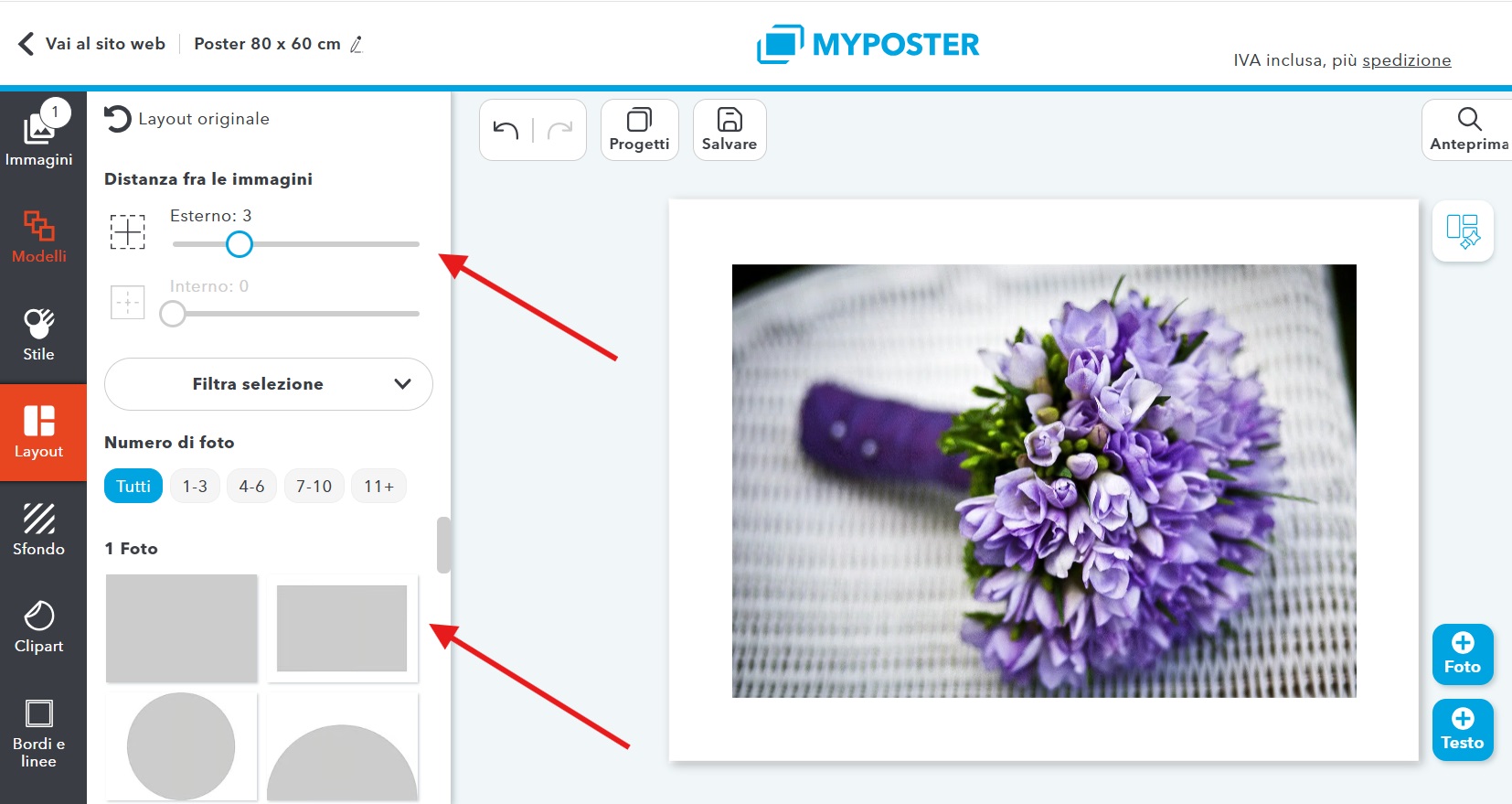Open the Progetti projects button
This screenshot has width=1512, height=804.
(x=639, y=130)
